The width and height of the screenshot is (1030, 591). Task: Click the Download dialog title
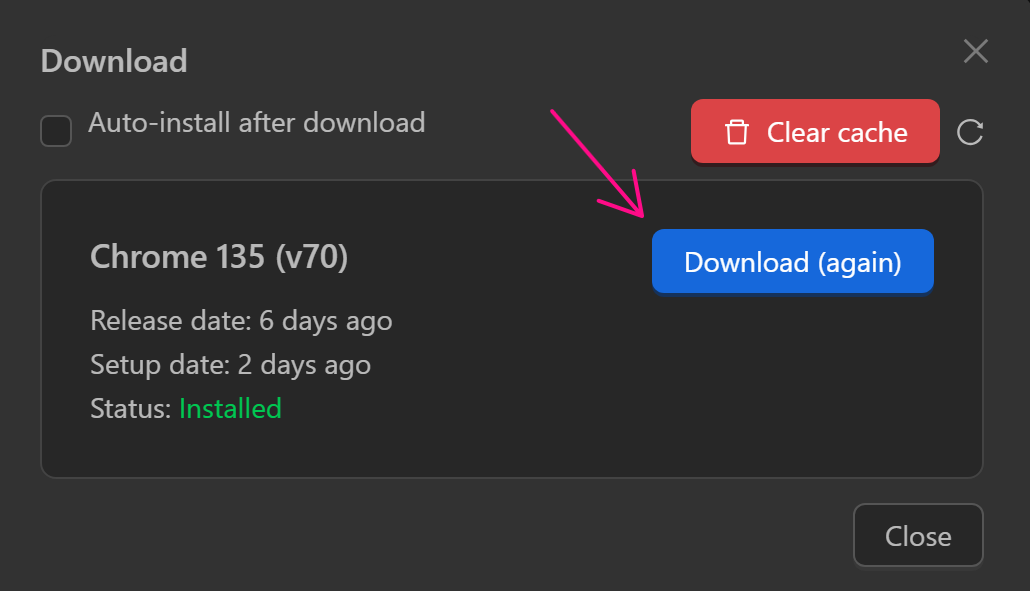114,61
